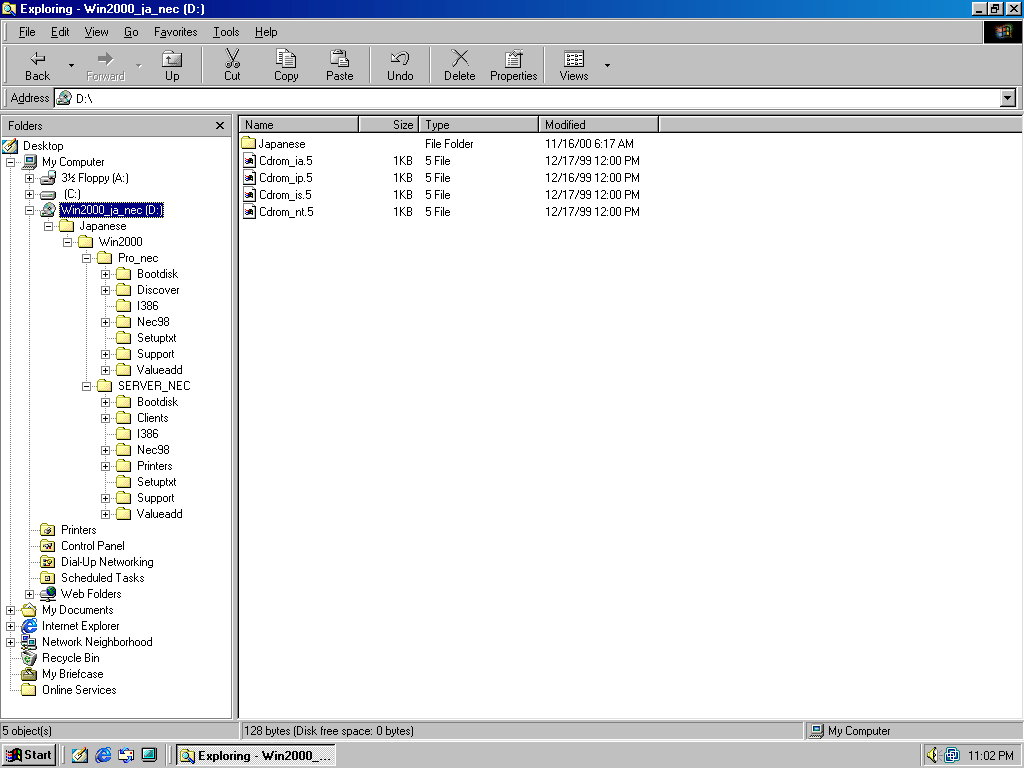
Task: Click the Delete toolbar icon
Action: tap(460, 65)
